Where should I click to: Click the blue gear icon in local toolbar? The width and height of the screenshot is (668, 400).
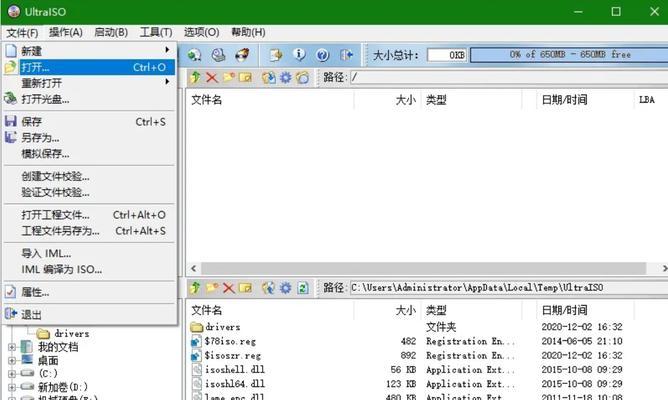pyautogui.click(x=285, y=288)
